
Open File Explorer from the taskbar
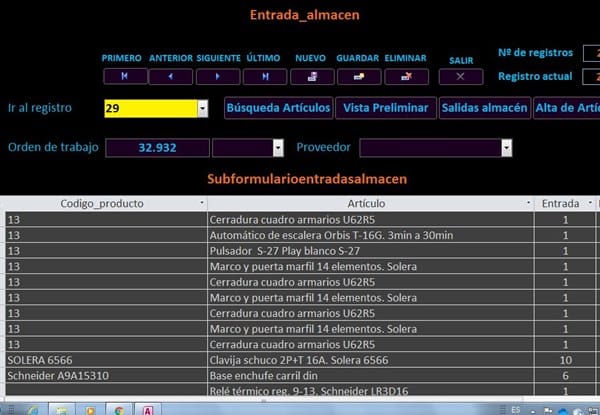coord(62,410)
